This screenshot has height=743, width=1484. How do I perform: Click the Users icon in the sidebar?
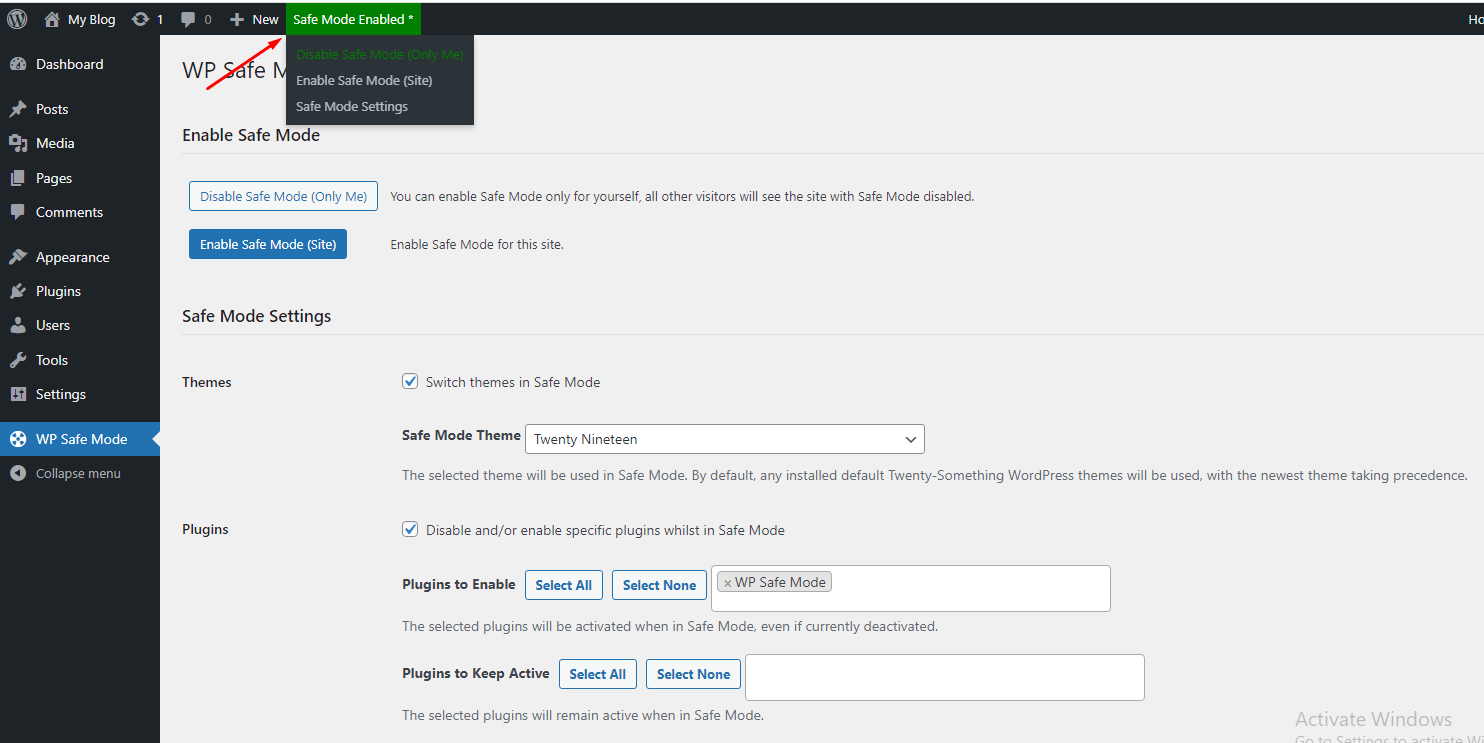tap(17, 325)
